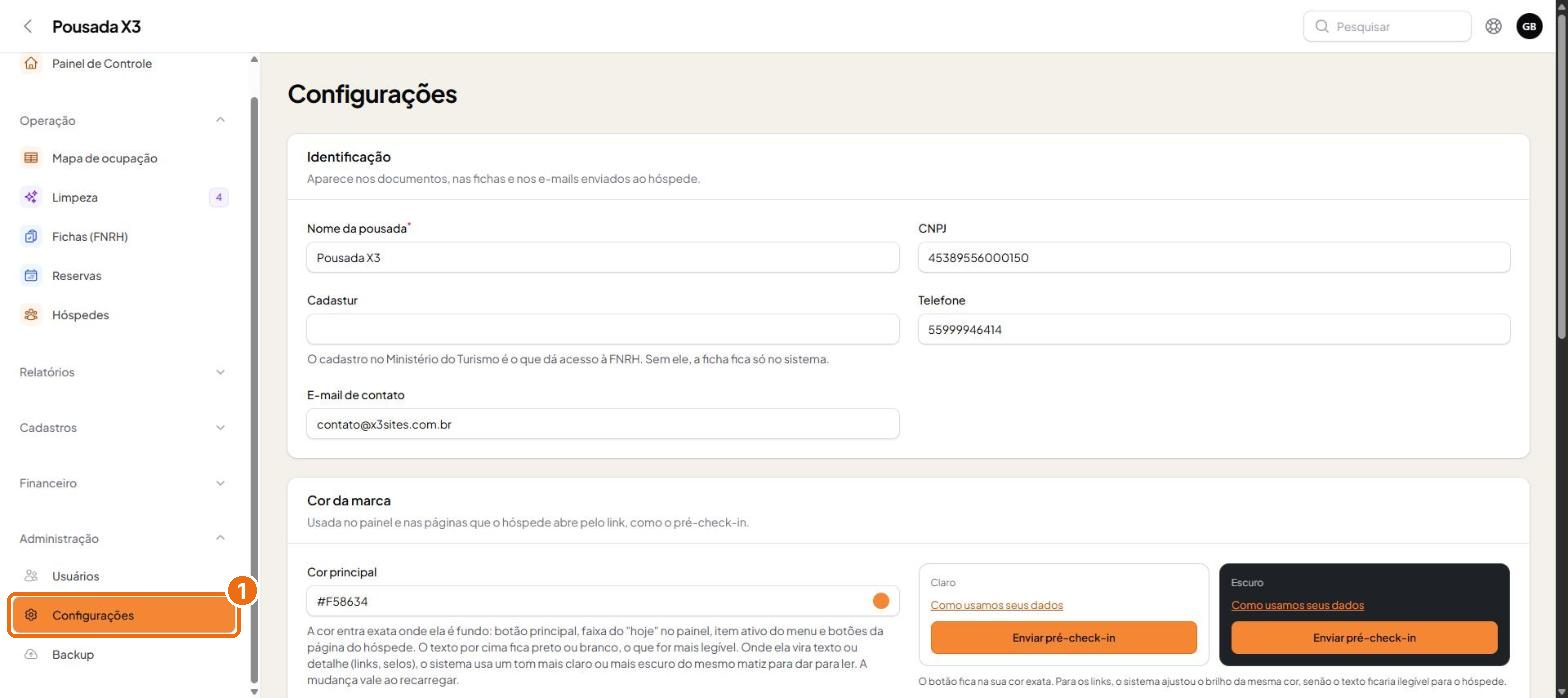Click the Telefone input field
Image resolution: width=1568 pixels, height=698 pixels.
(x=1214, y=329)
